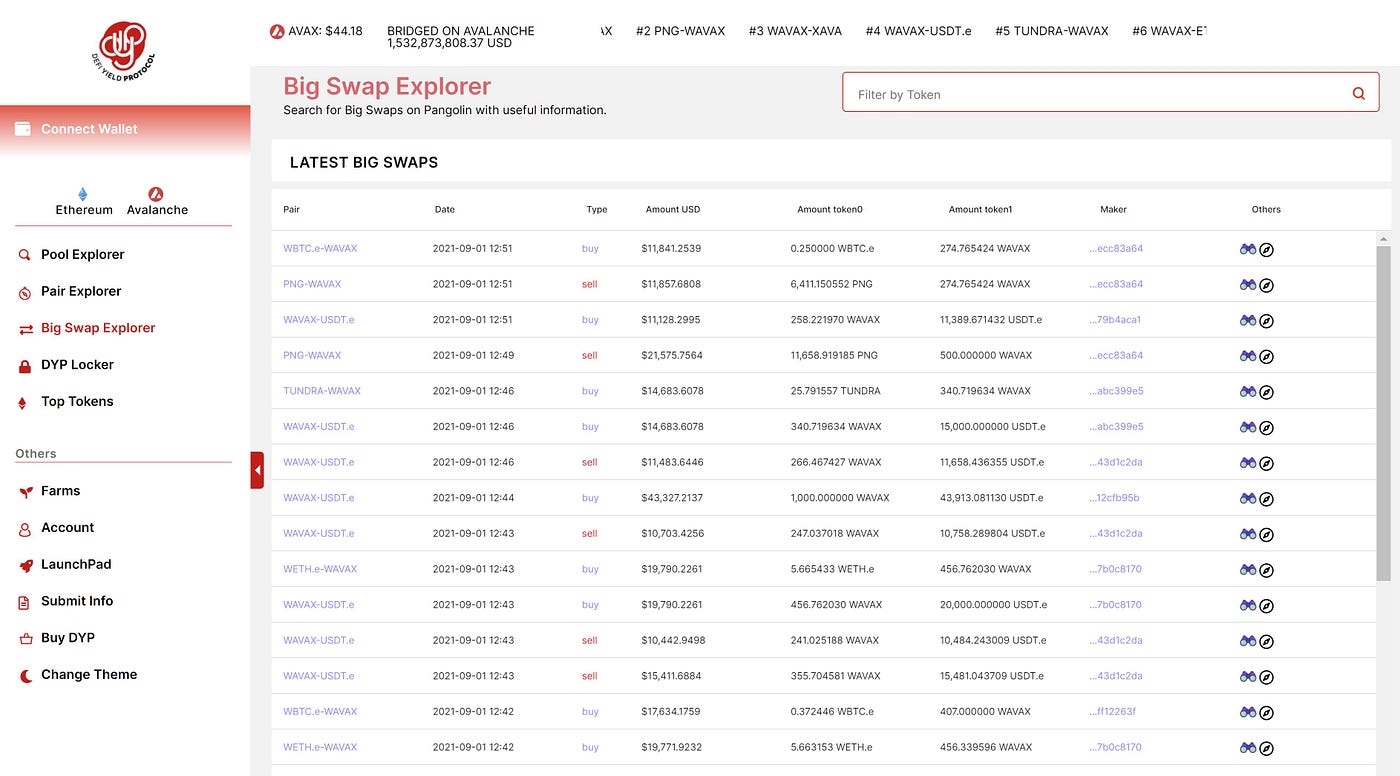Open maker address ...12cfb95b
This screenshot has height=776, width=1400.
[x=1114, y=498]
